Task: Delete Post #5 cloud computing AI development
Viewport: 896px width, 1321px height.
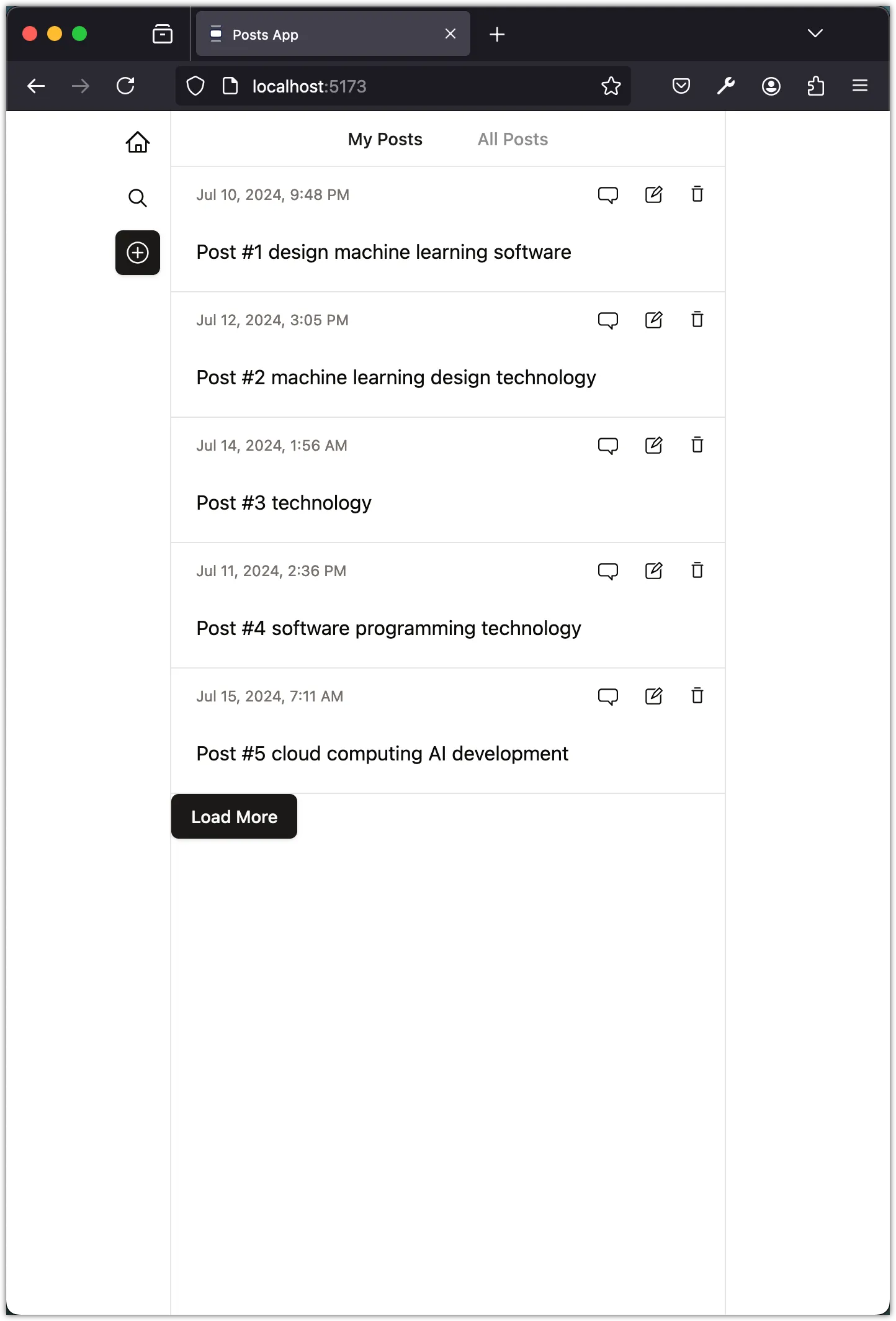Action: click(697, 696)
